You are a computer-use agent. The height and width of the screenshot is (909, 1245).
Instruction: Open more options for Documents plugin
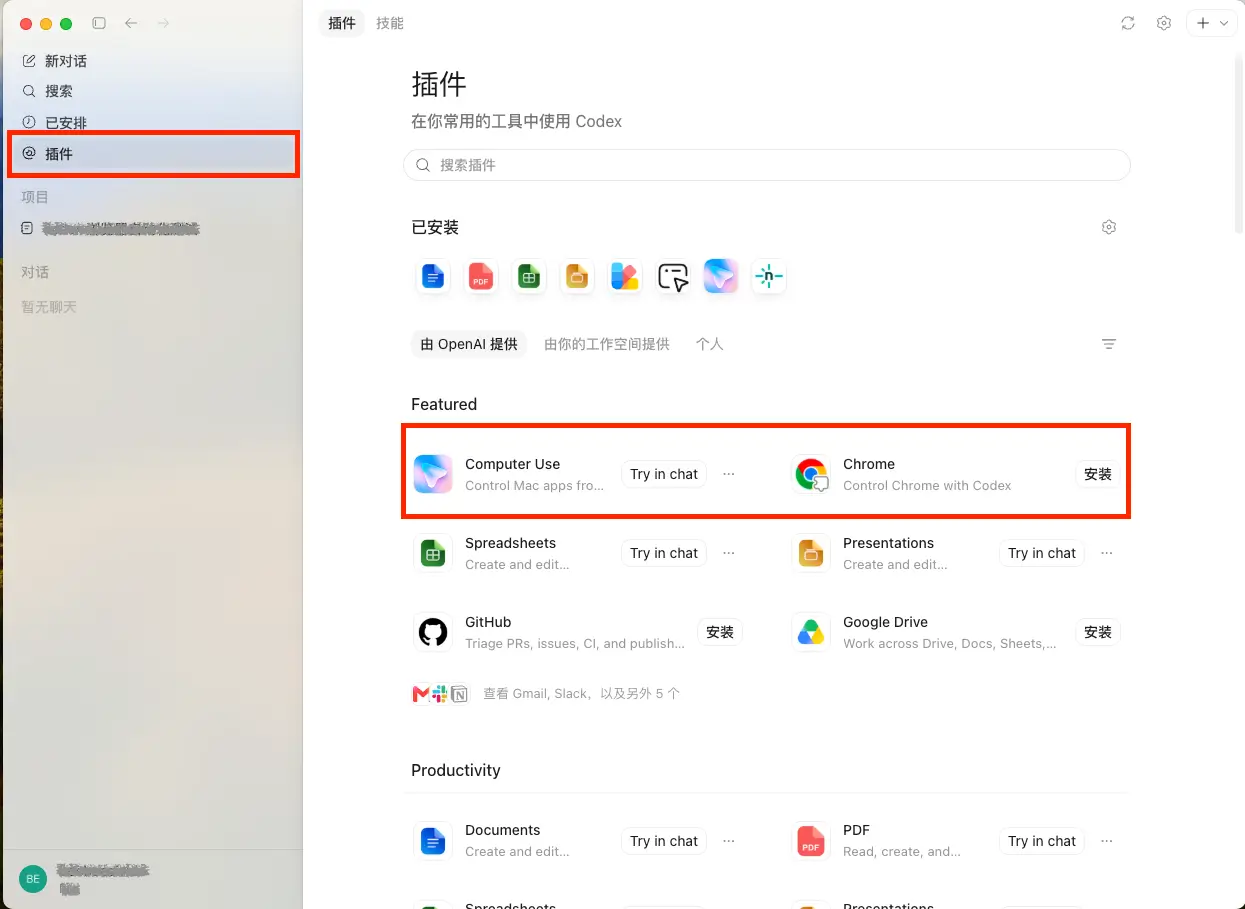[x=729, y=841]
